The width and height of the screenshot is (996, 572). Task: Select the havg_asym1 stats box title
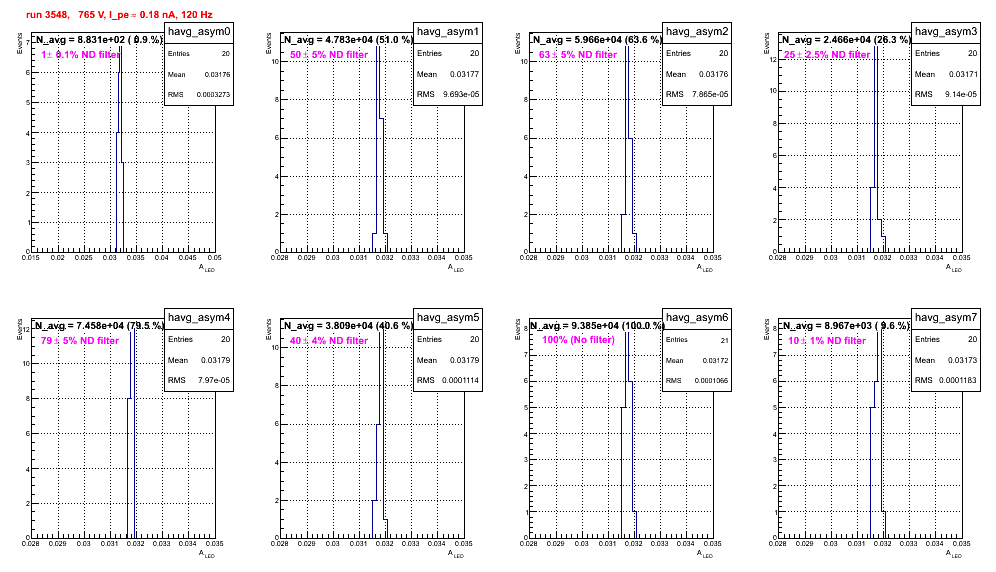[x=448, y=31]
